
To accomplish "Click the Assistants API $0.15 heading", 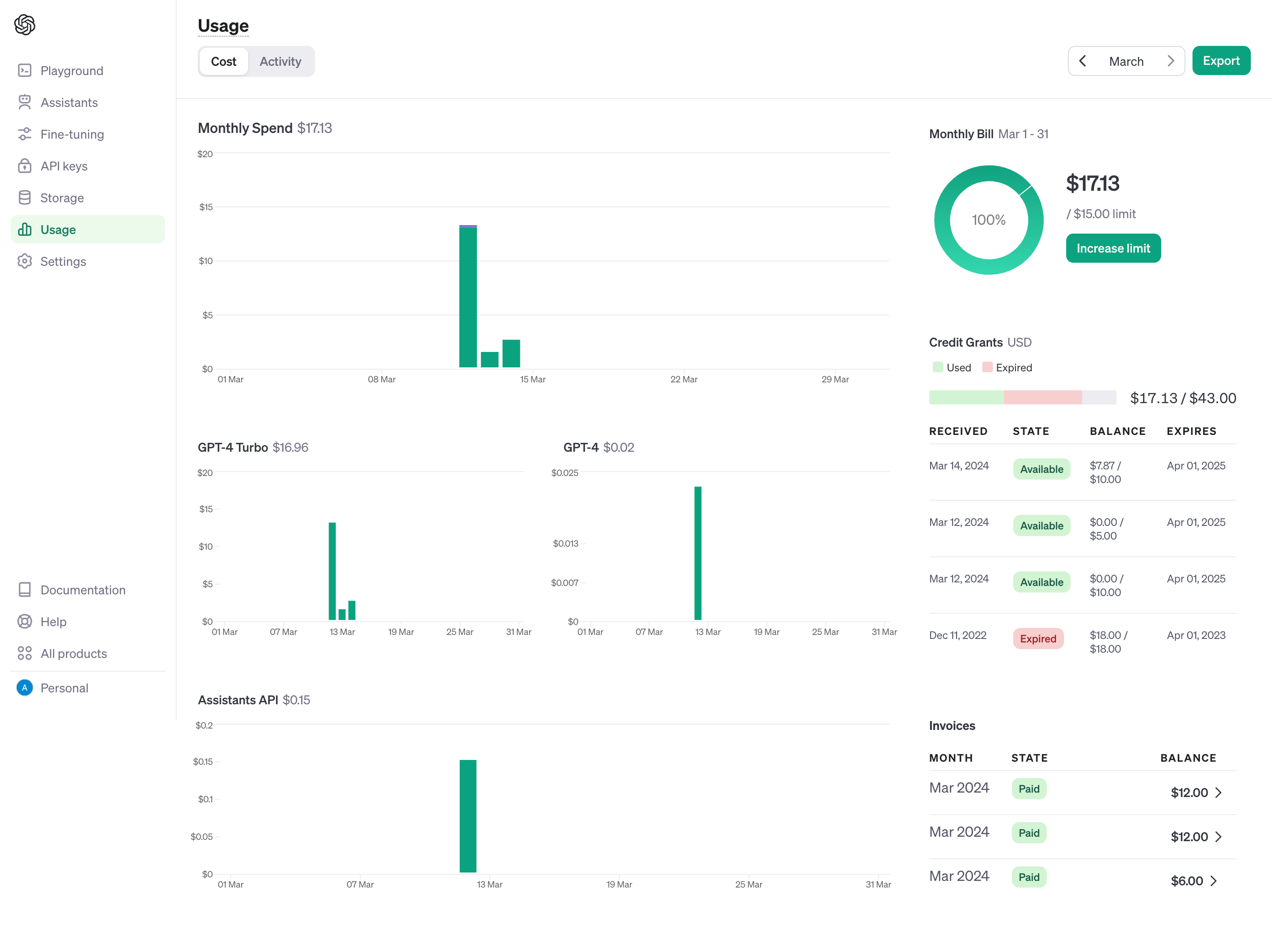I will [x=254, y=699].
